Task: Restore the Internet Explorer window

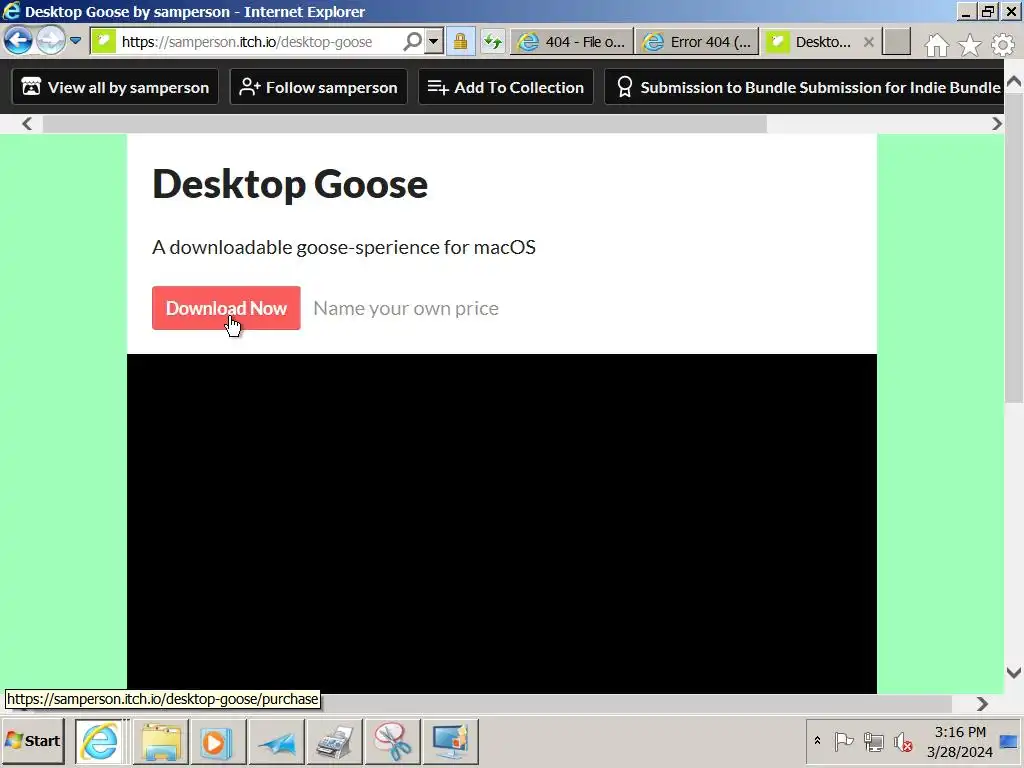Action: [989, 11]
